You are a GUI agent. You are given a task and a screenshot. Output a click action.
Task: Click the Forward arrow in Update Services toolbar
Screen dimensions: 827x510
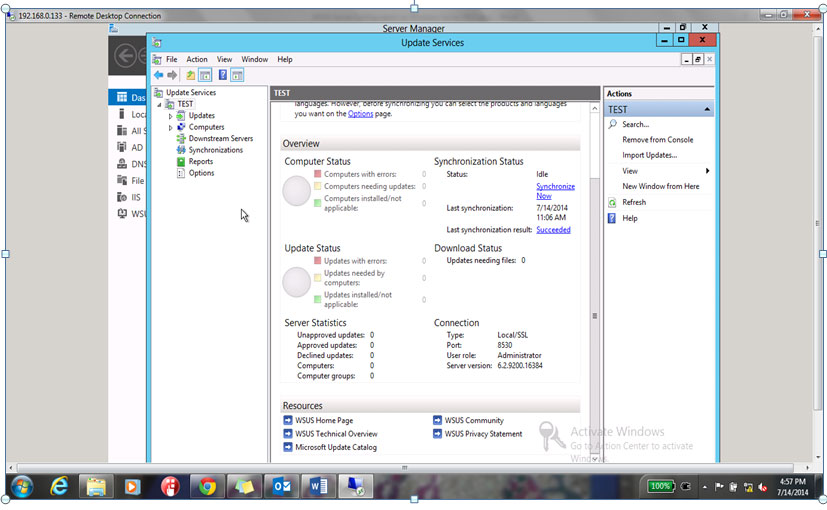(172, 75)
